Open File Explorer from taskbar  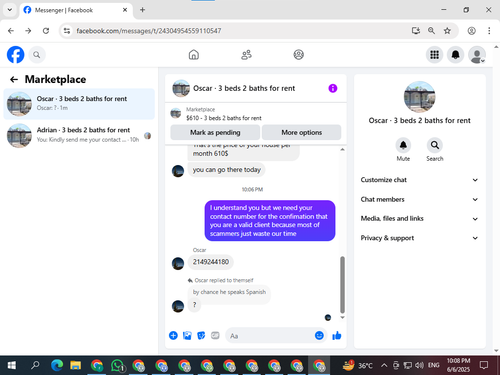[76, 365]
